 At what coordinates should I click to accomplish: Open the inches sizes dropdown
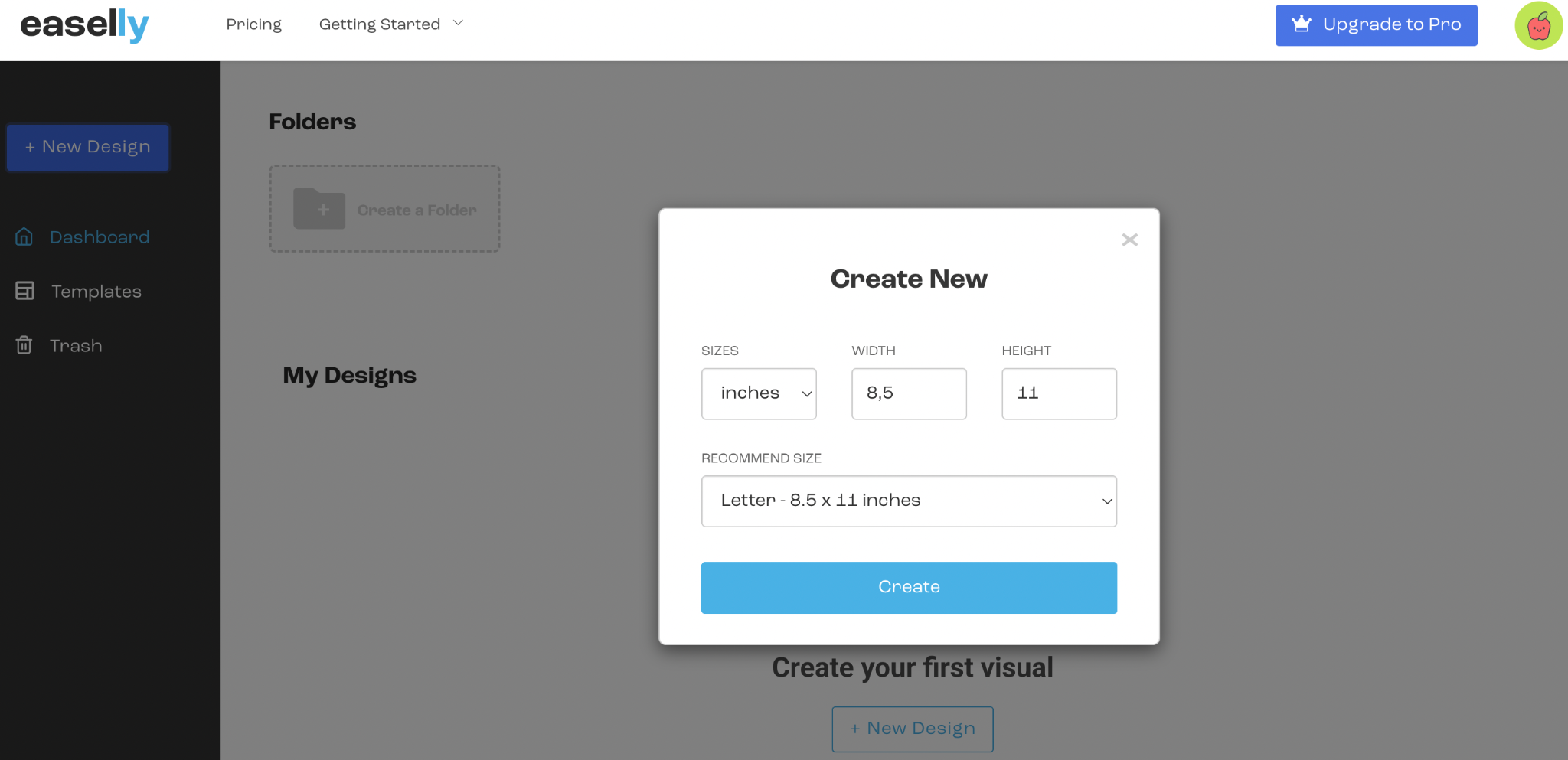point(758,393)
